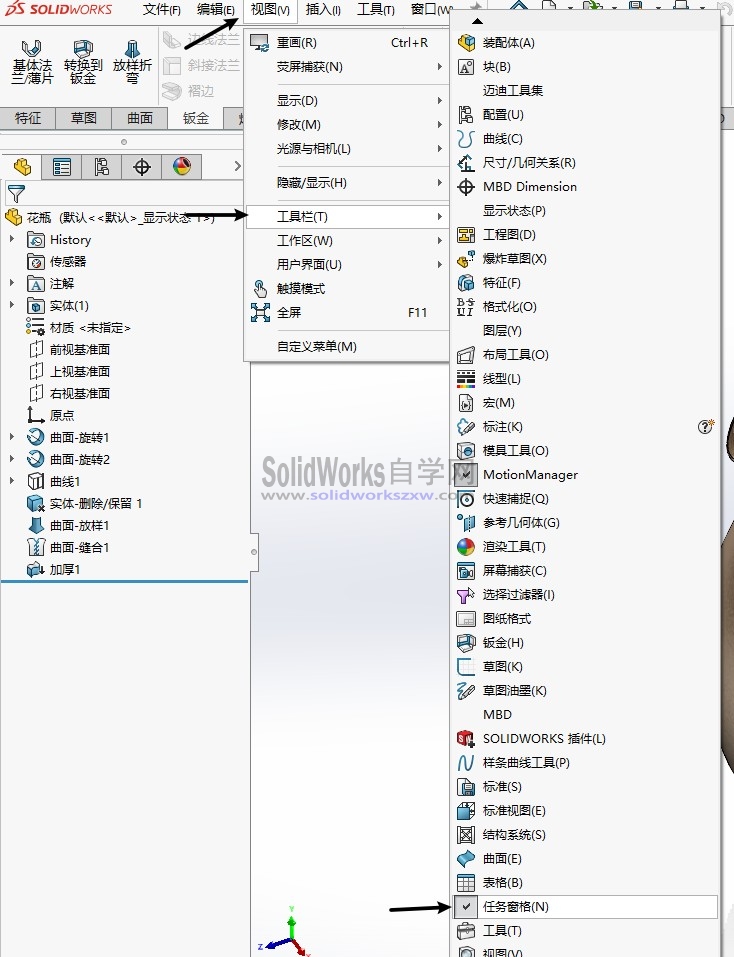This screenshot has width=734, height=957.
Task: Expand the 注解 annotations node
Action: tap(12, 283)
